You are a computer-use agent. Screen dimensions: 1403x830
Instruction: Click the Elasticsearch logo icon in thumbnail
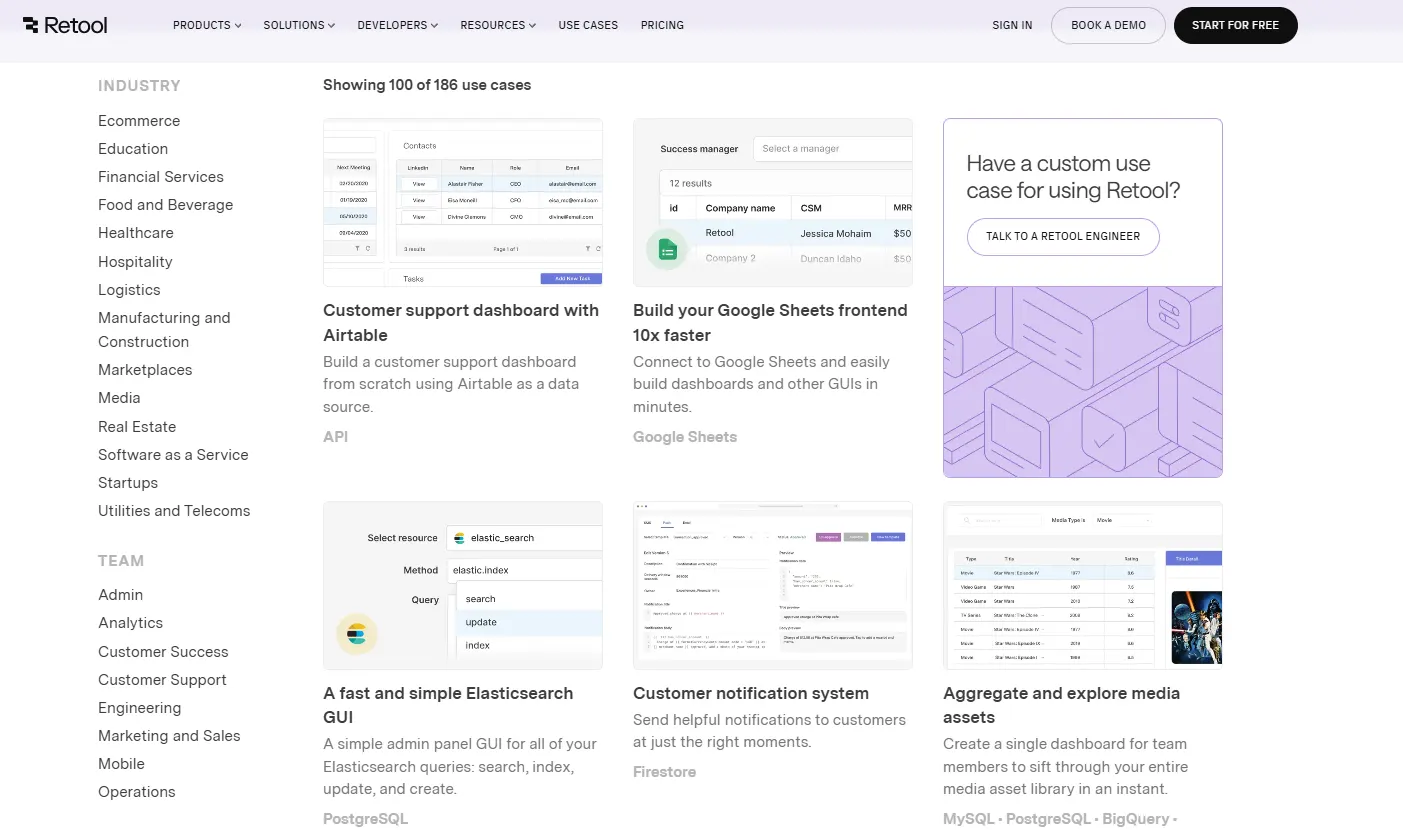tap(356, 634)
